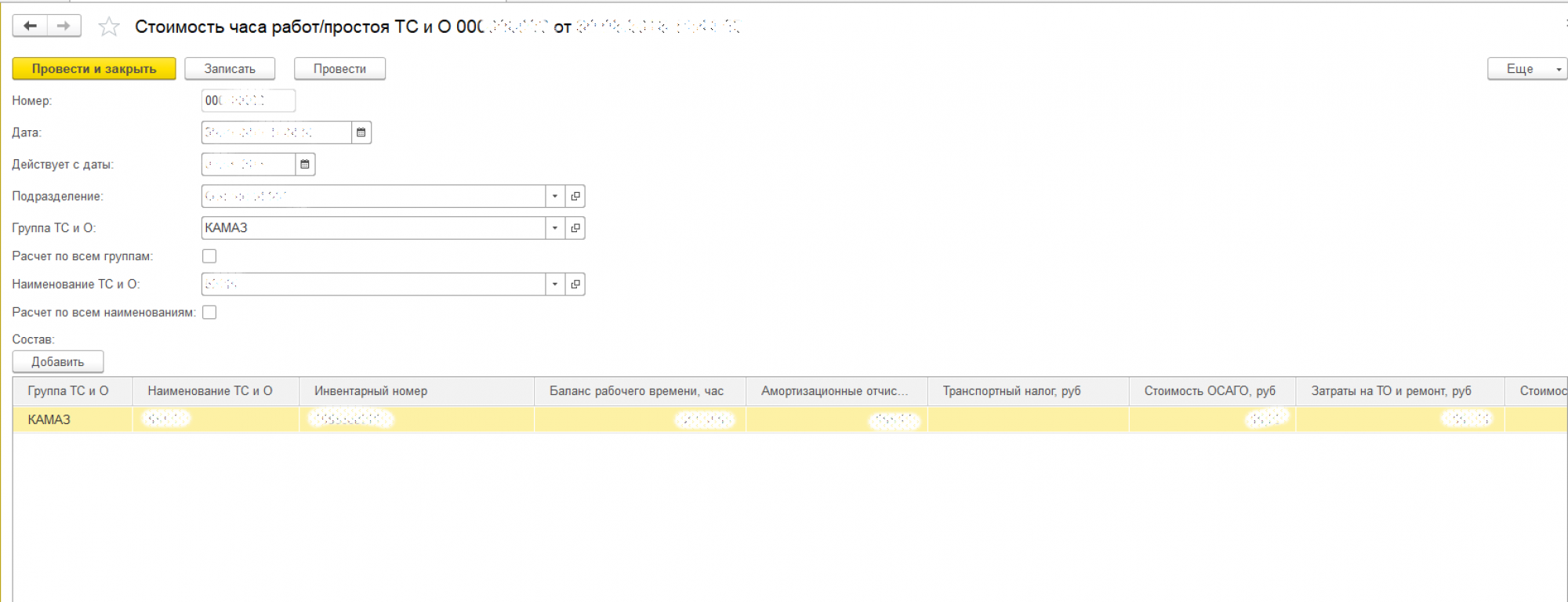This screenshot has width=1568, height=602.
Task: Open calendar for Действует с даты field
Action: click(305, 165)
